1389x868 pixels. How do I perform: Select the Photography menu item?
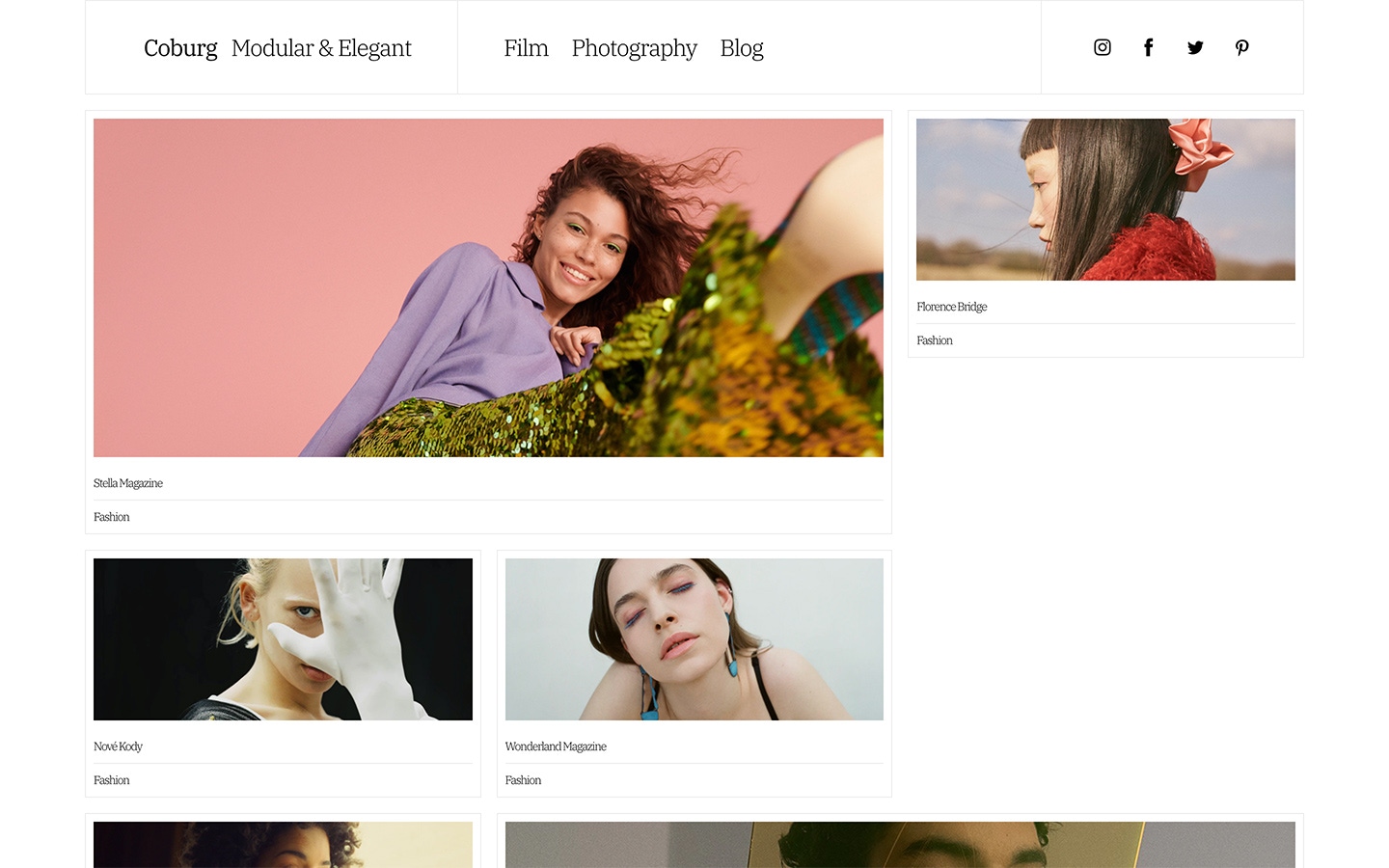tap(634, 47)
